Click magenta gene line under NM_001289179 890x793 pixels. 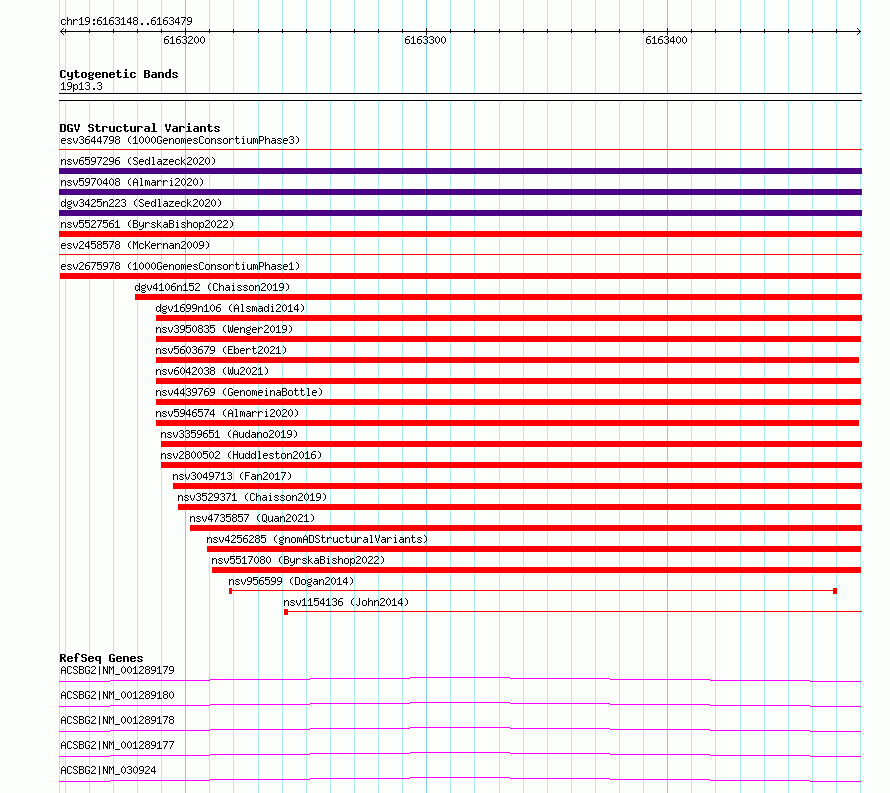460,678
